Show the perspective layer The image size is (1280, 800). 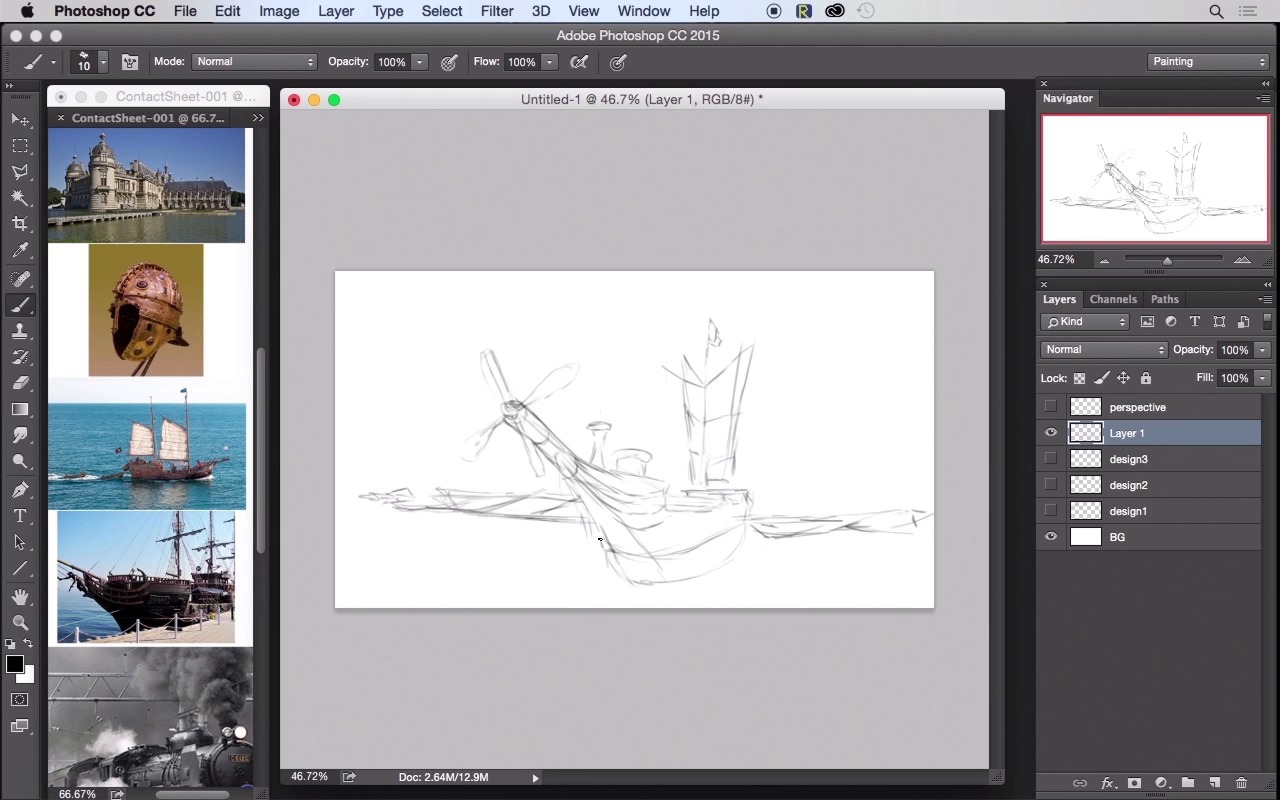tap(1050, 407)
